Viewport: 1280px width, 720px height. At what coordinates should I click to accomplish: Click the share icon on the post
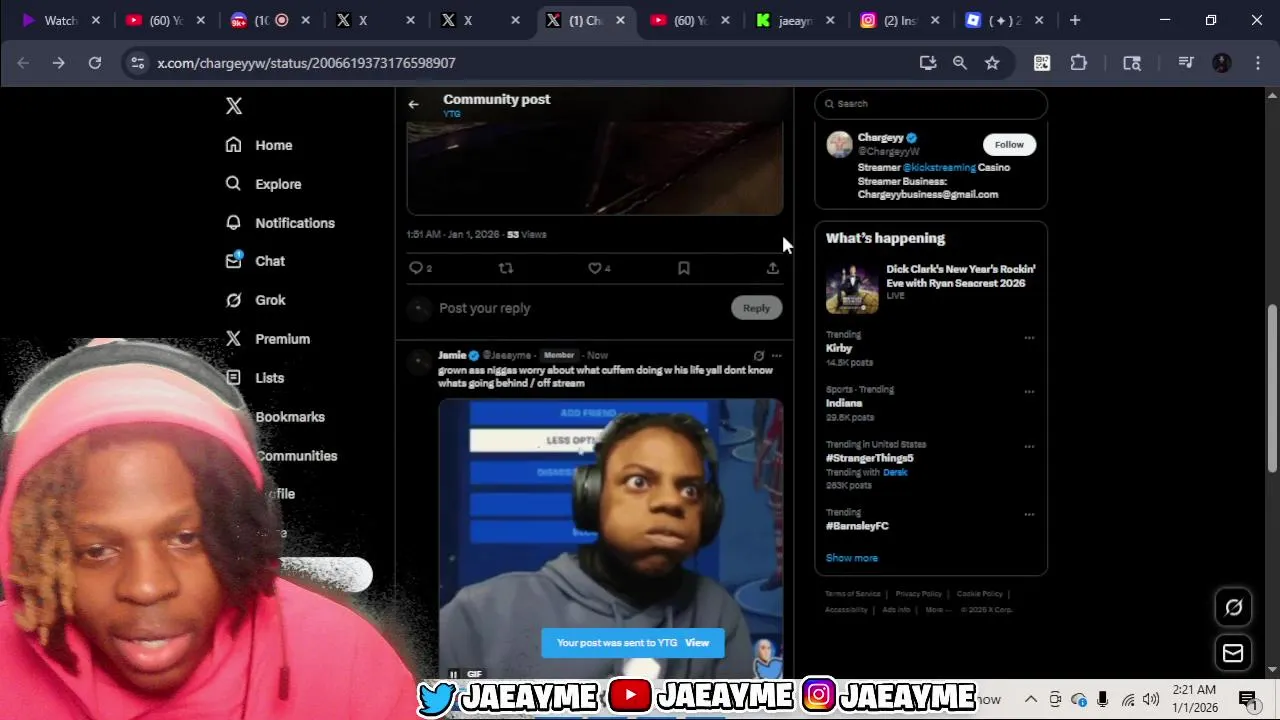point(773,268)
